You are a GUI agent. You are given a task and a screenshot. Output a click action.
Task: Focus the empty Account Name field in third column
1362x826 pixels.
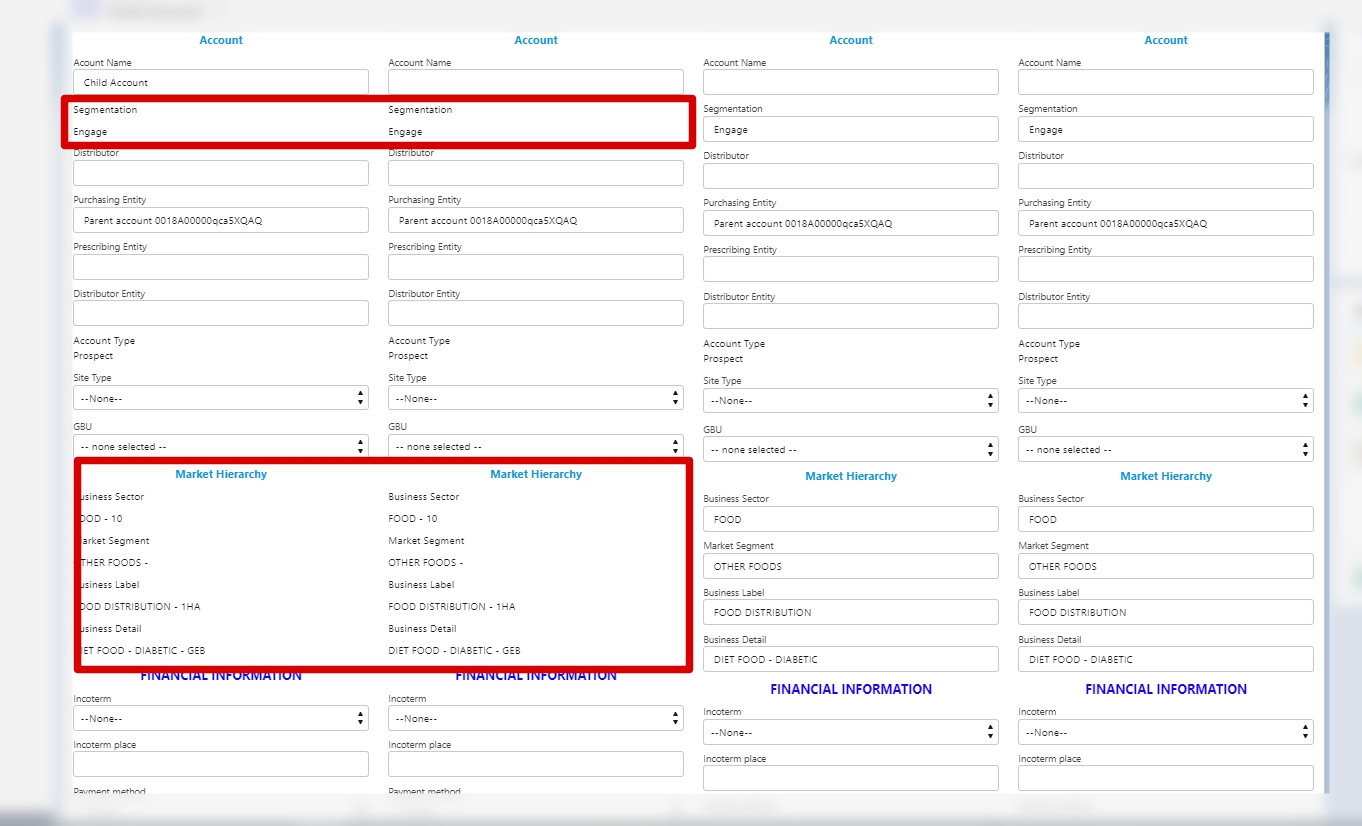(851, 82)
